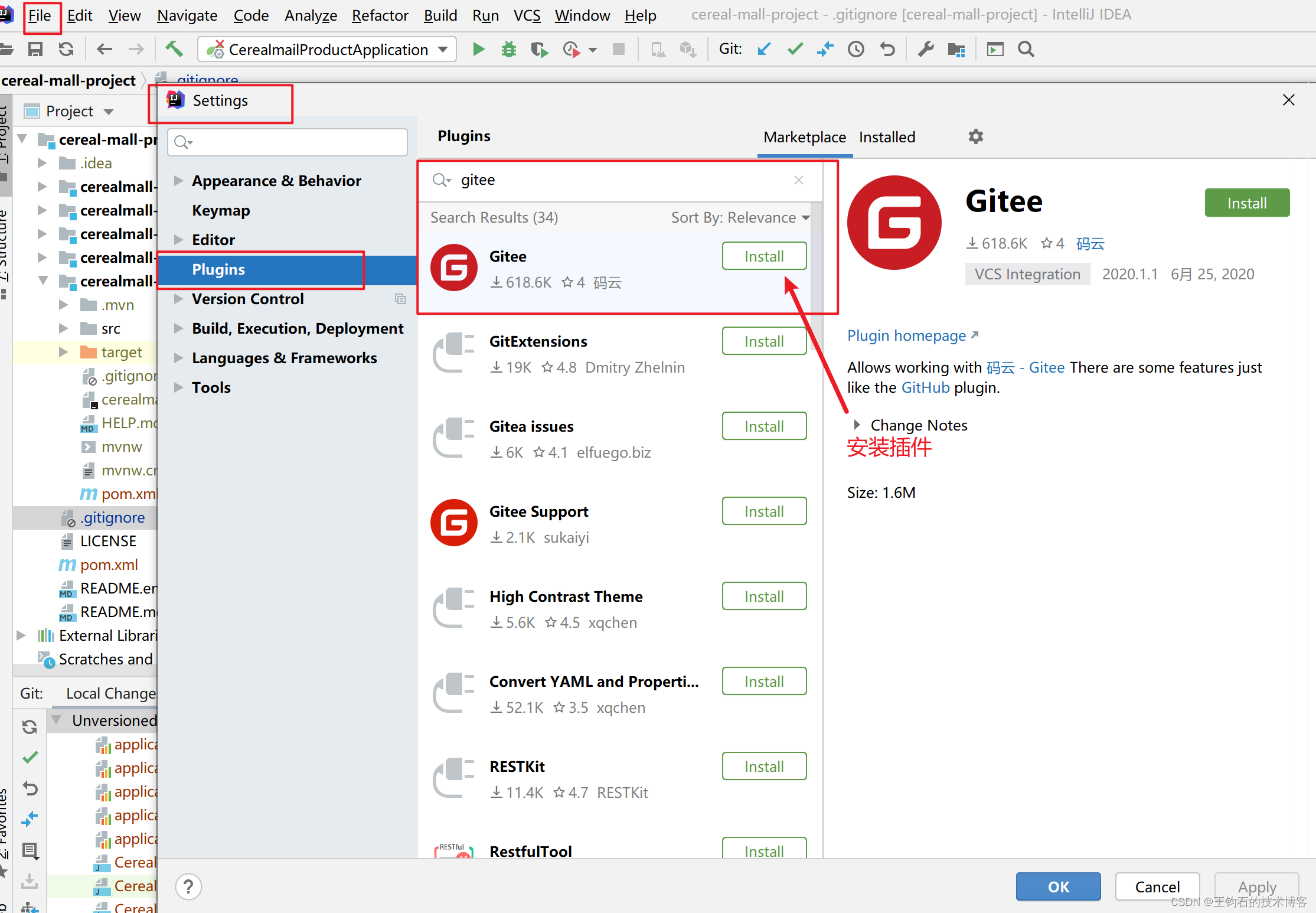This screenshot has width=1316, height=913.
Task: Click the green Run button in the toolbar
Action: [x=478, y=50]
